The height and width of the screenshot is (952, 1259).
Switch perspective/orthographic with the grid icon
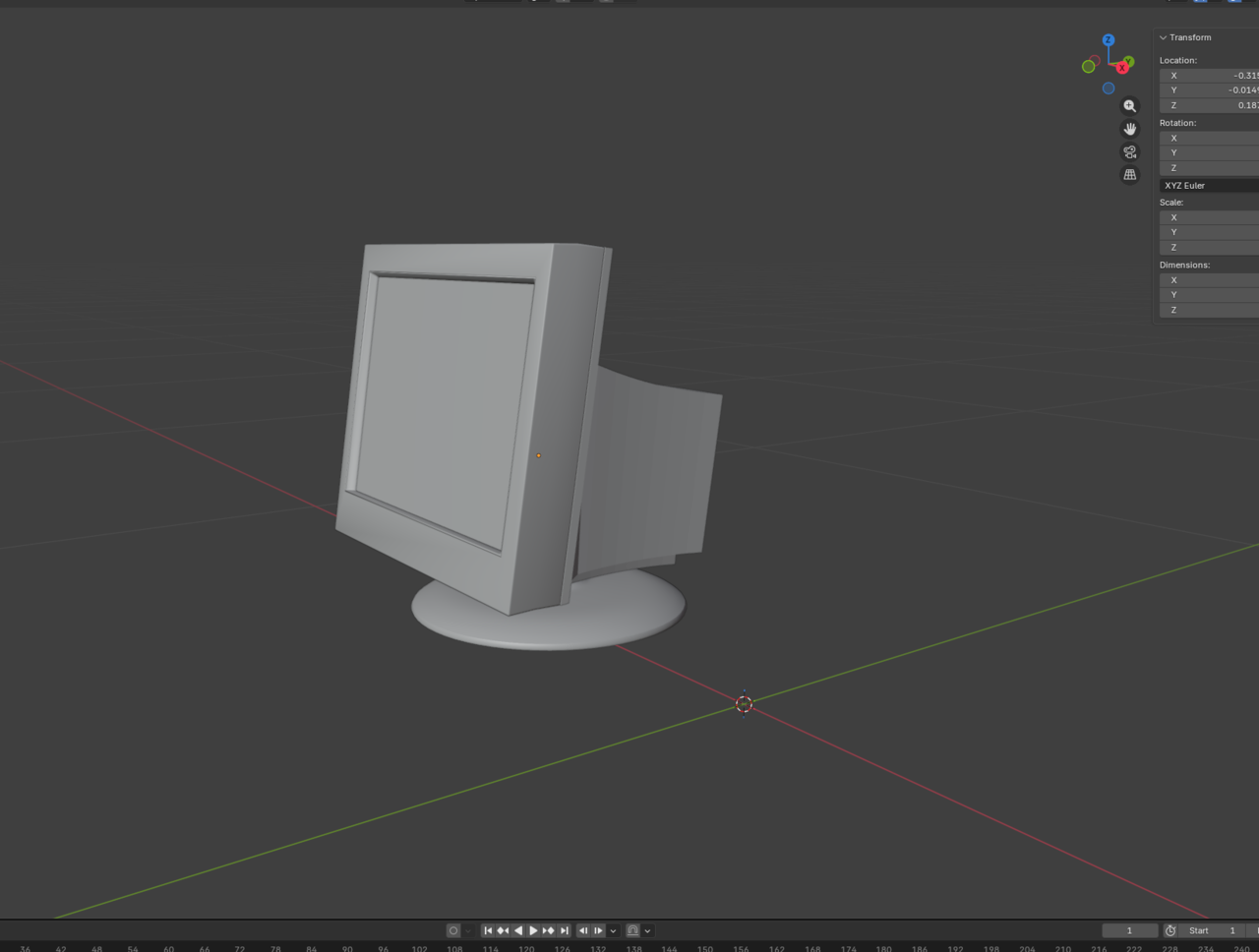[1129, 175]
